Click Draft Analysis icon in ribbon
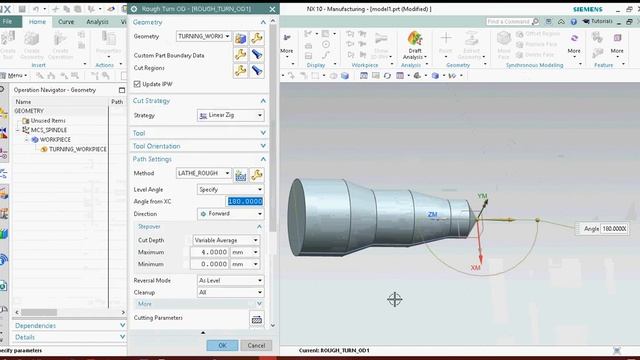The image size is (640, 360). tap(415, 39)
